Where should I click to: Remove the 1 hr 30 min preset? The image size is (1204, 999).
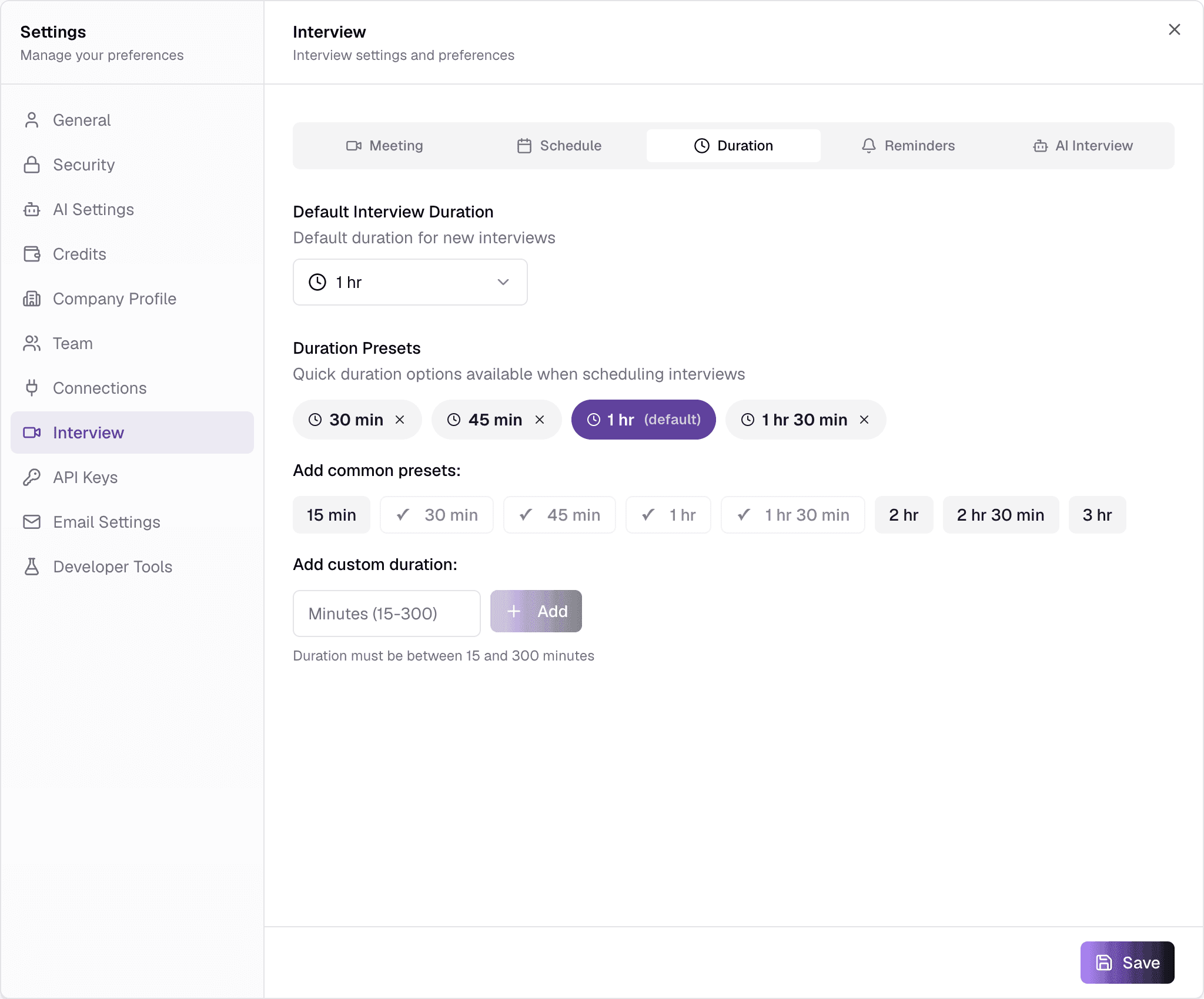864,420
